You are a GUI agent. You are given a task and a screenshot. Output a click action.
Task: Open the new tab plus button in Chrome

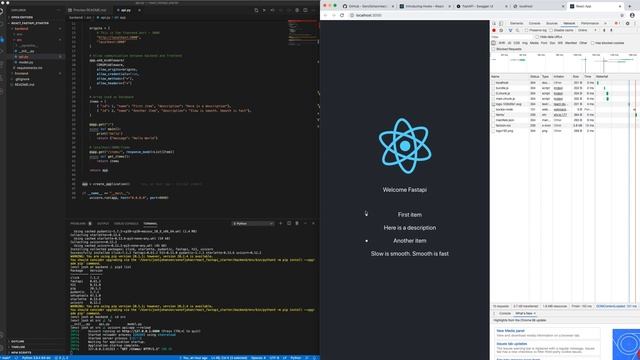click(629, 6)
